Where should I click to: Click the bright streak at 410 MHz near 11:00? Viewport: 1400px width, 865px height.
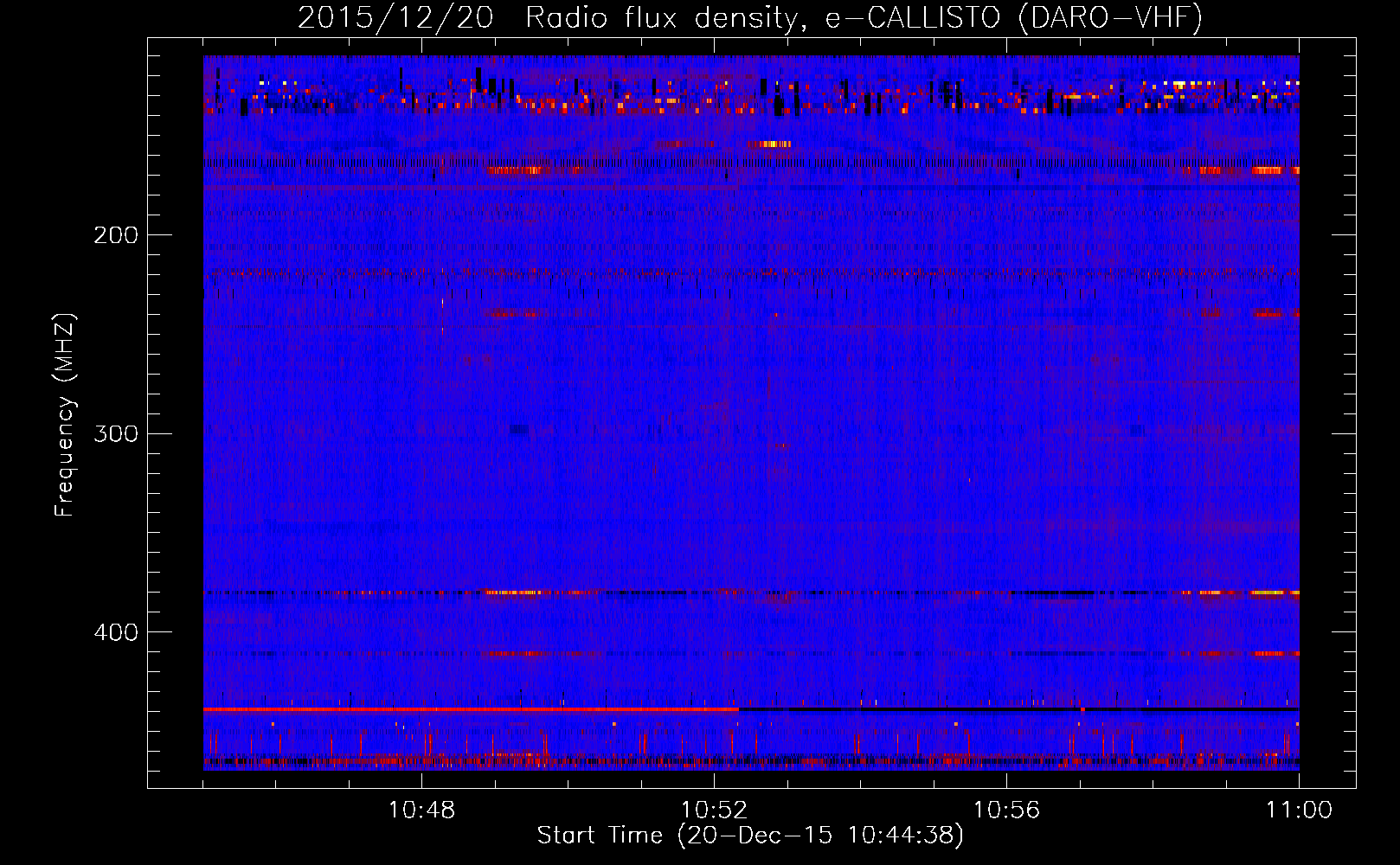pyautogui.click(x=1275, y=654)
